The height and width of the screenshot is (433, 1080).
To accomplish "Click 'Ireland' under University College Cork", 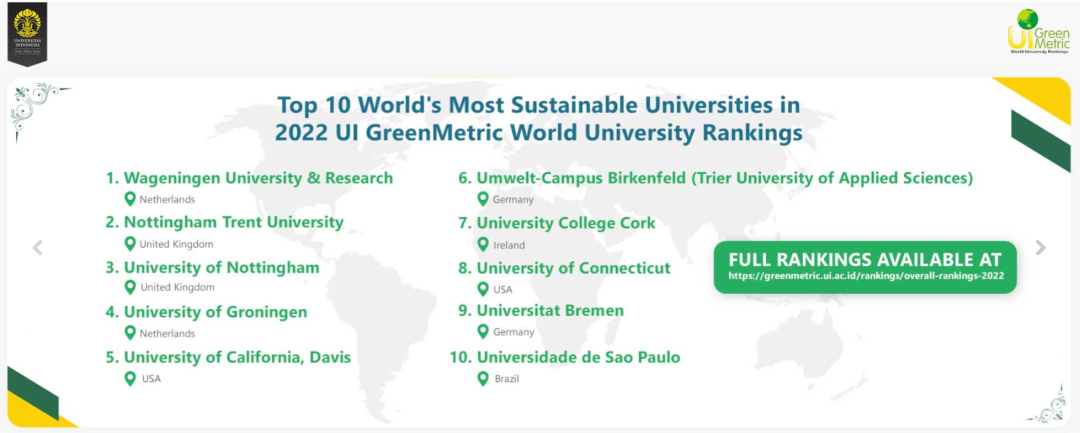I will (509, 244).
